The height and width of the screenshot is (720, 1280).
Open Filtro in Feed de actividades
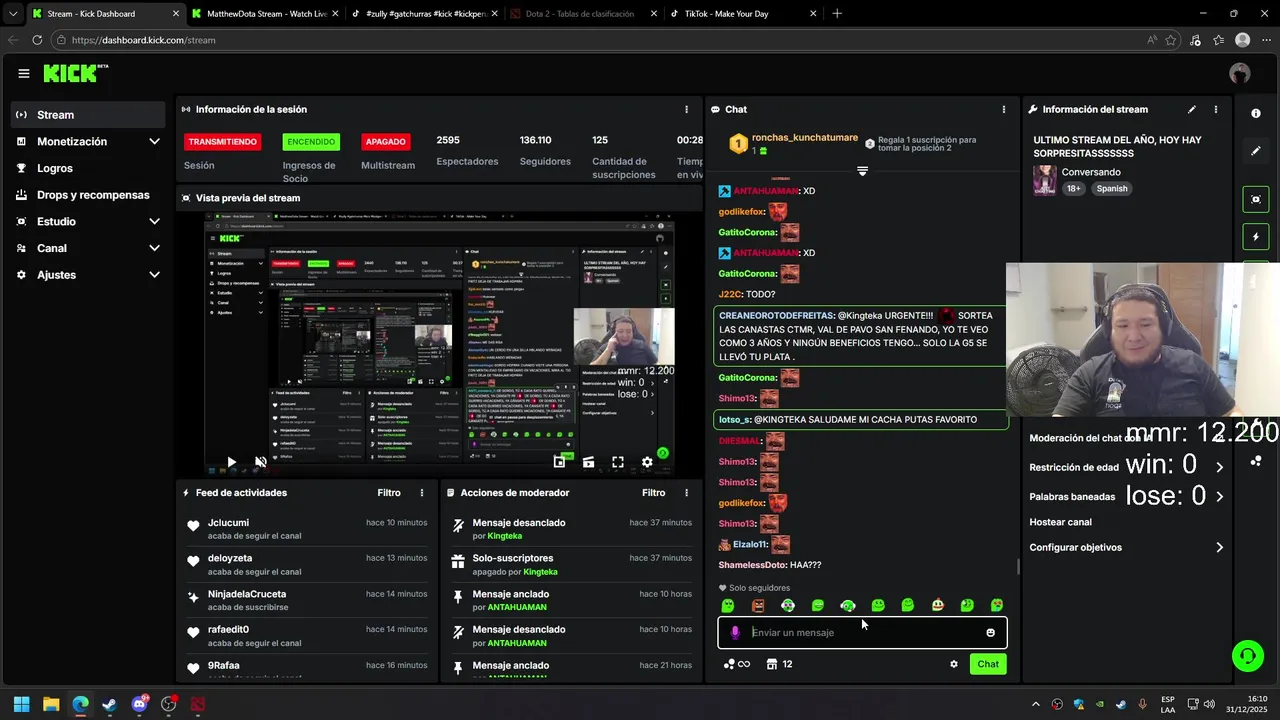389,493
